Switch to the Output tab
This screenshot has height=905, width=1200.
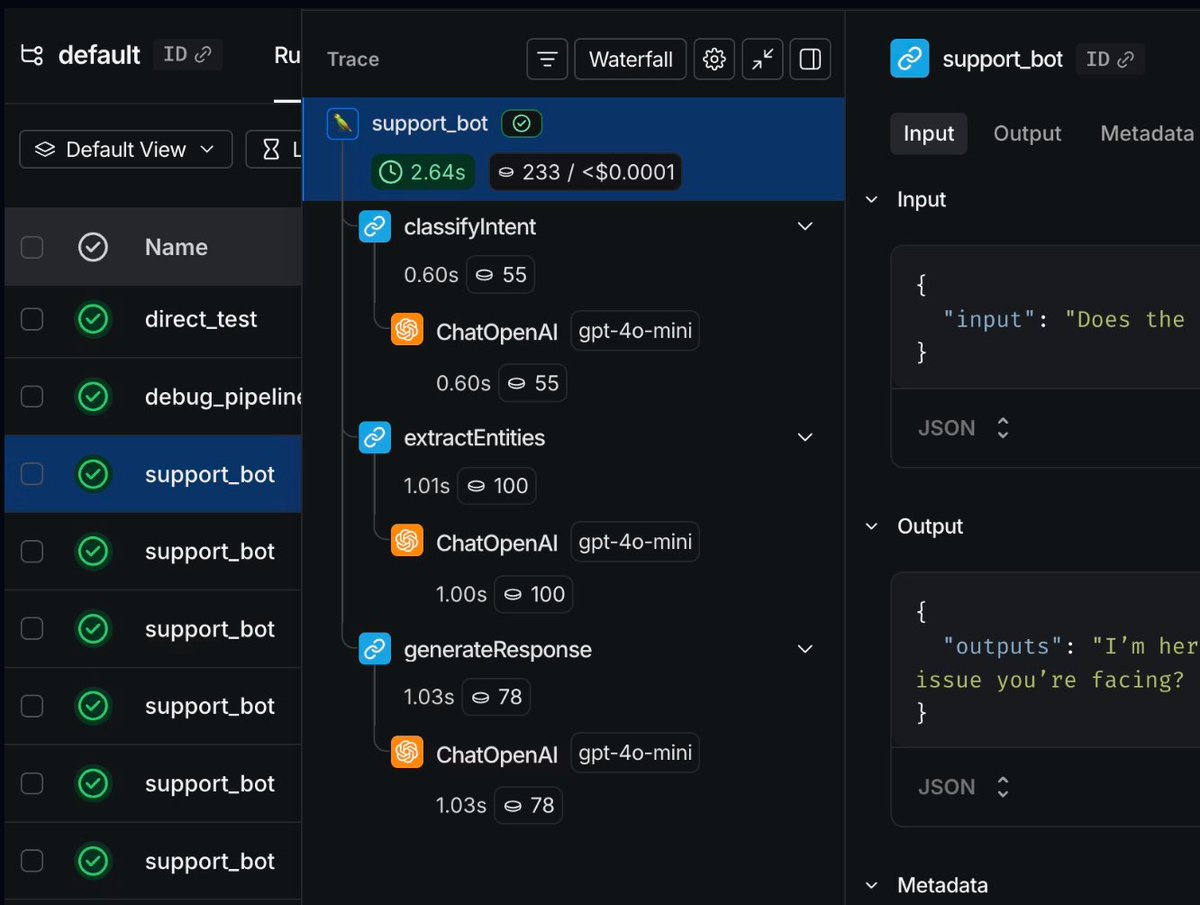(x=1027, y=134)
